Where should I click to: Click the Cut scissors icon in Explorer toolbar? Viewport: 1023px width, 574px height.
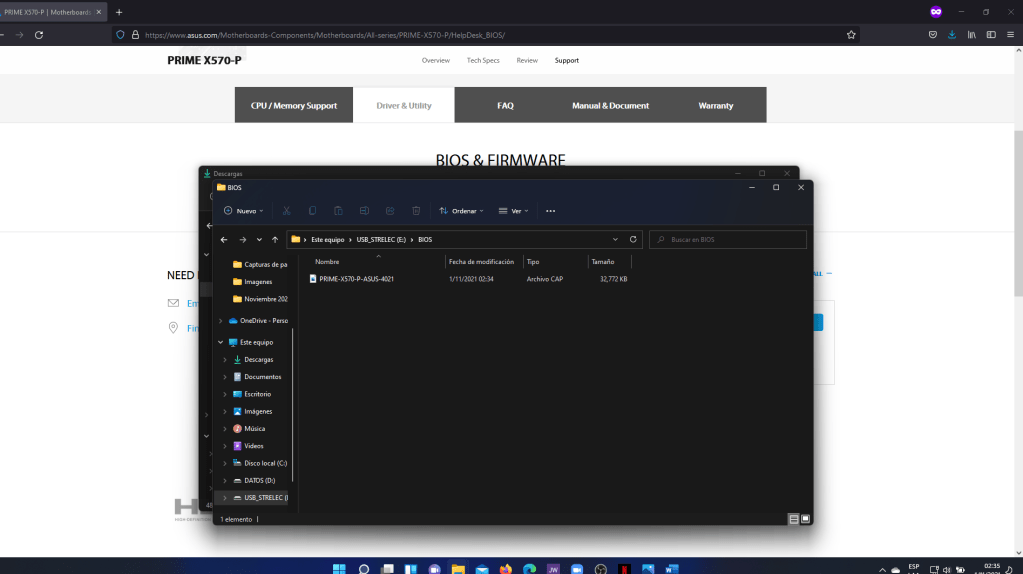pyautogui.click(x=286, y=211)
